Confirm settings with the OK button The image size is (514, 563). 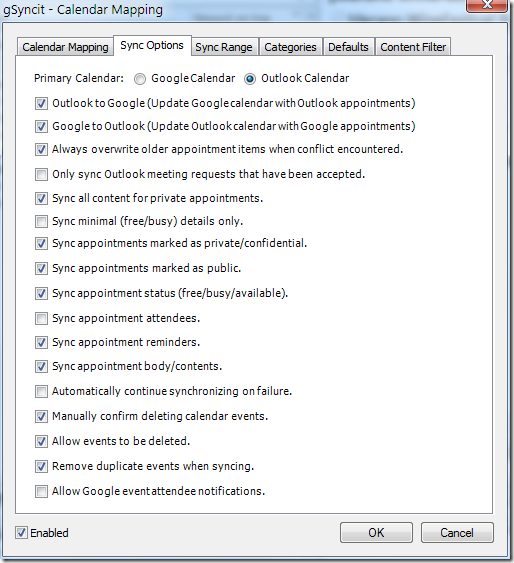coord(376,532)
